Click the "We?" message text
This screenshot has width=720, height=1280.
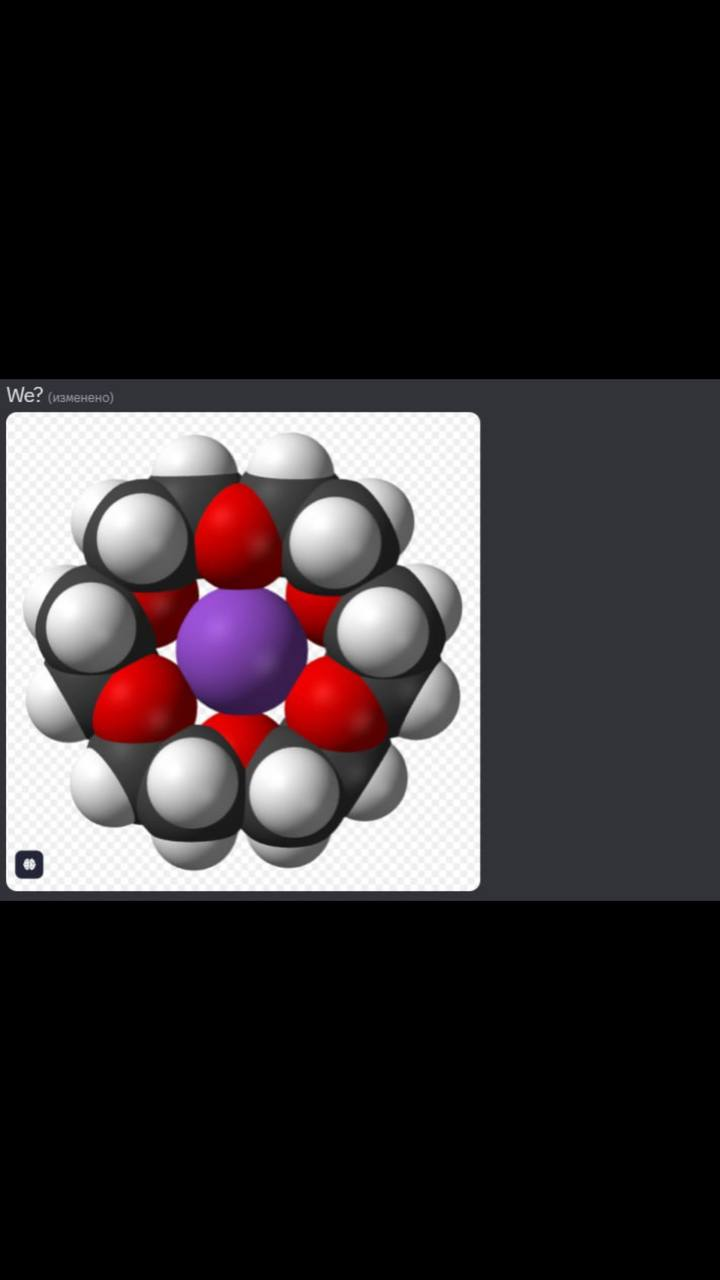pos(24,395)
